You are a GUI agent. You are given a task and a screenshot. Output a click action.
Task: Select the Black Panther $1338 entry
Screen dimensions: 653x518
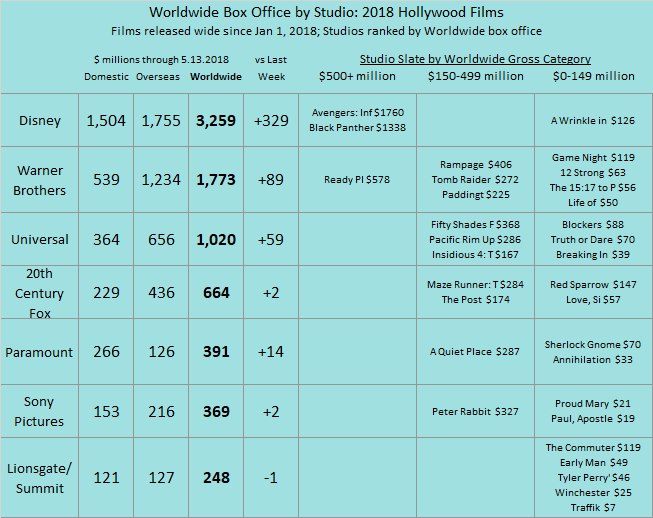tap(357, 128)
